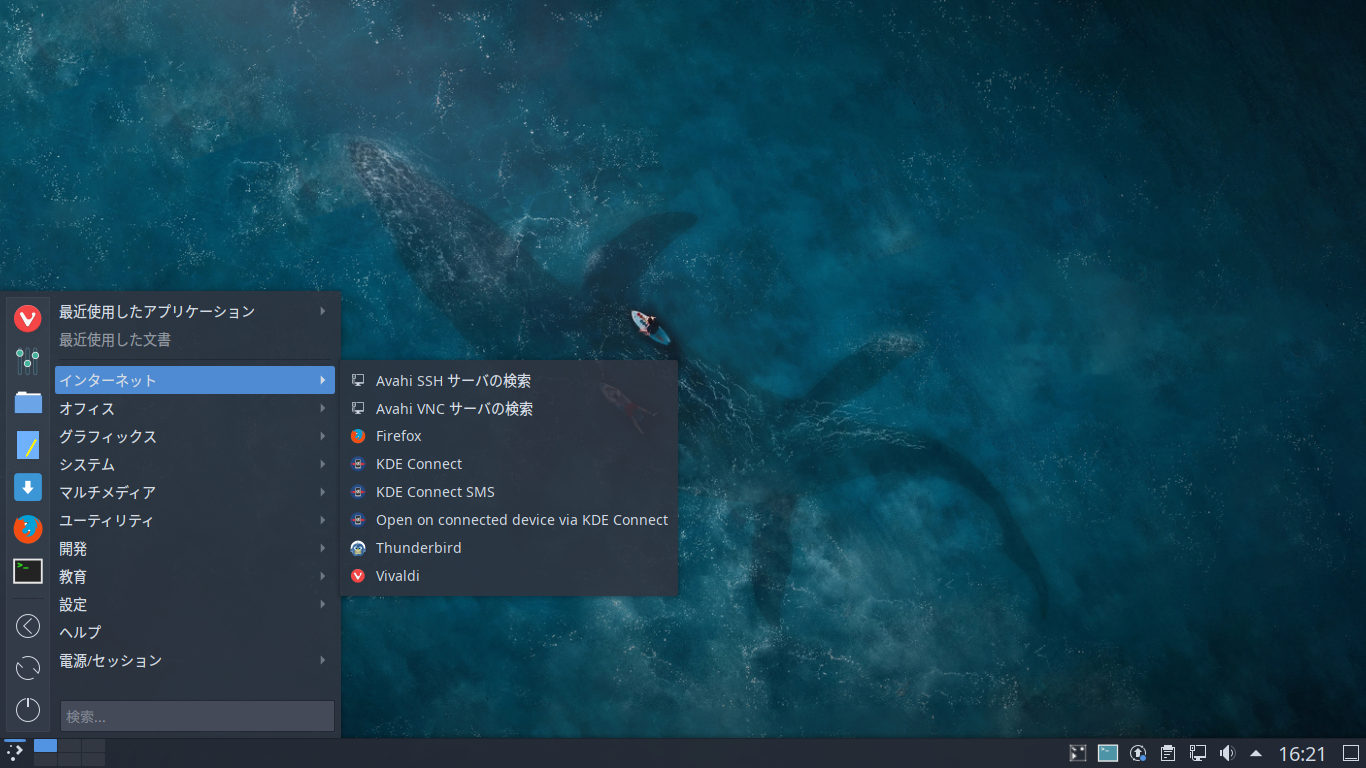Open the clipboard tray icon
1366x768 pixels.
click(x=1168, y=753)
